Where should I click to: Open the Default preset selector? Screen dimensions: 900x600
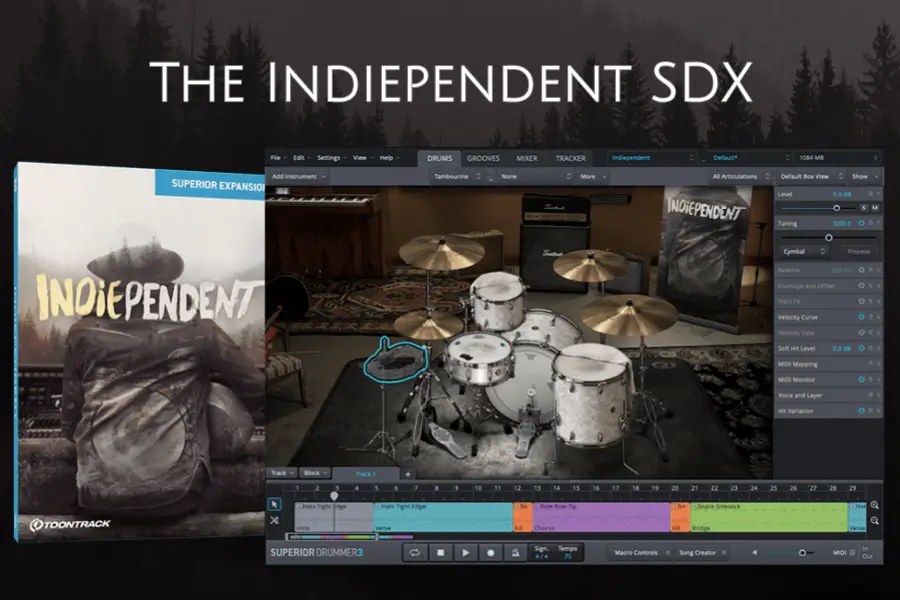coord(751,157)
